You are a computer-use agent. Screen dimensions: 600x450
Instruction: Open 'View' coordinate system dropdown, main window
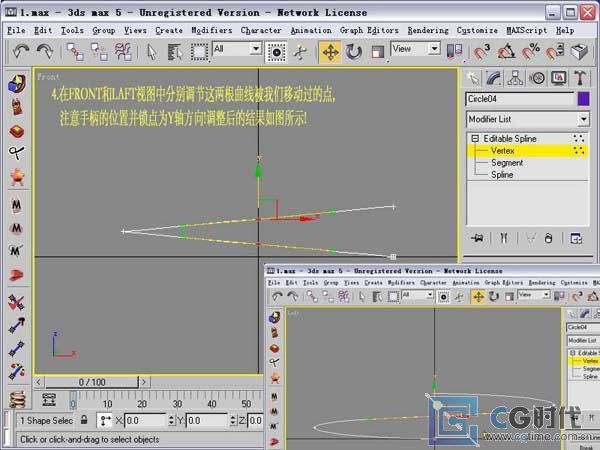434,49
